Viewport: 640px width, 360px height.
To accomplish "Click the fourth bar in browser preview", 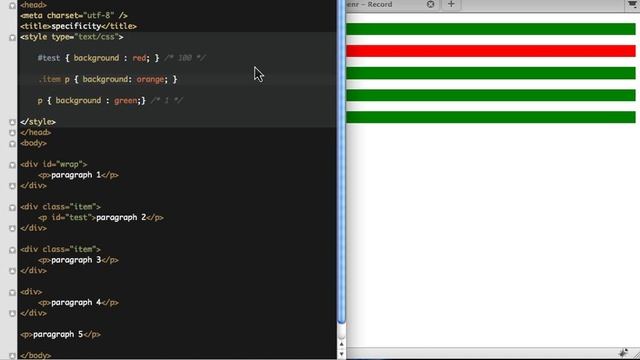I will 491,95.
